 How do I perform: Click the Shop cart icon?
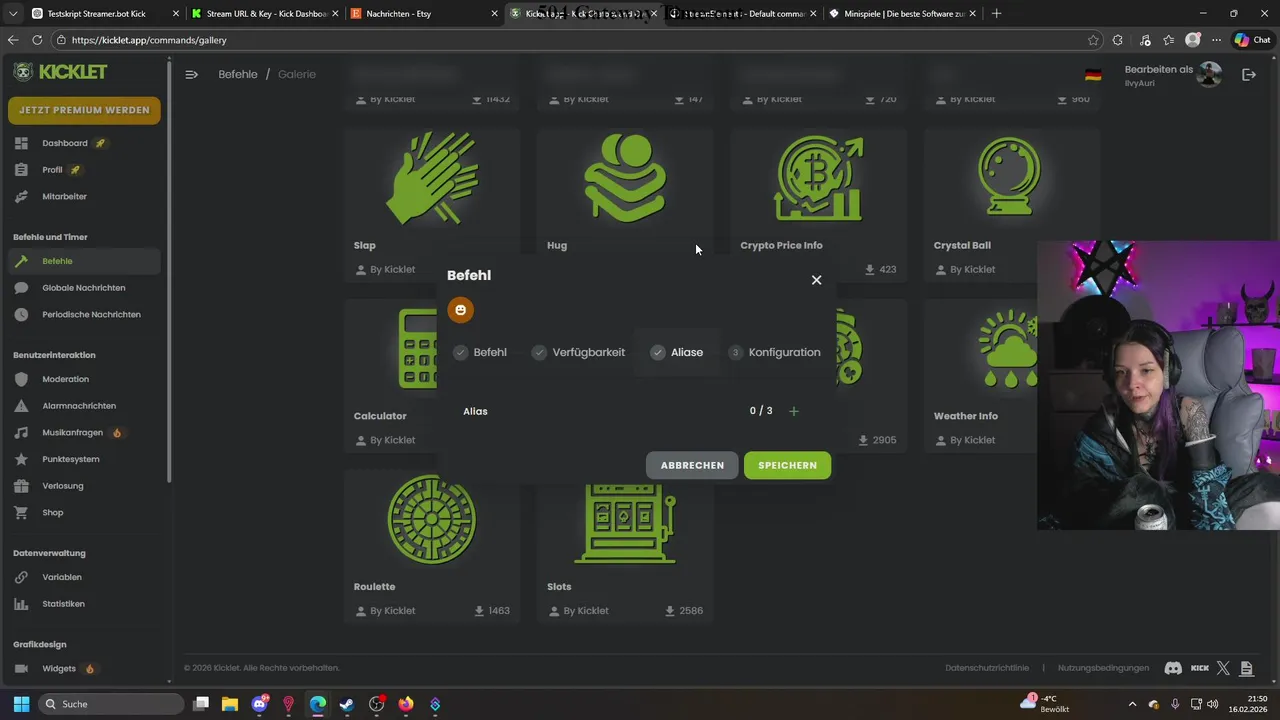(x=21, y=512)
